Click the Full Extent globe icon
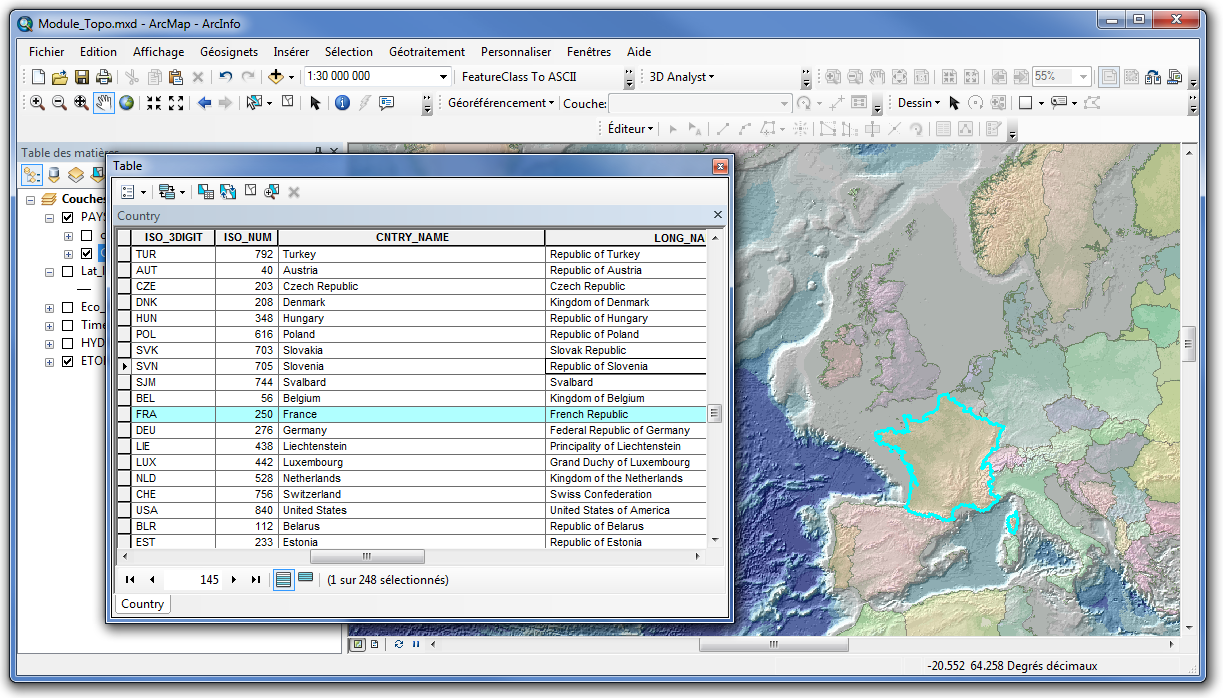The height and width of the screenshot is (698, 1223). (127, 103)
